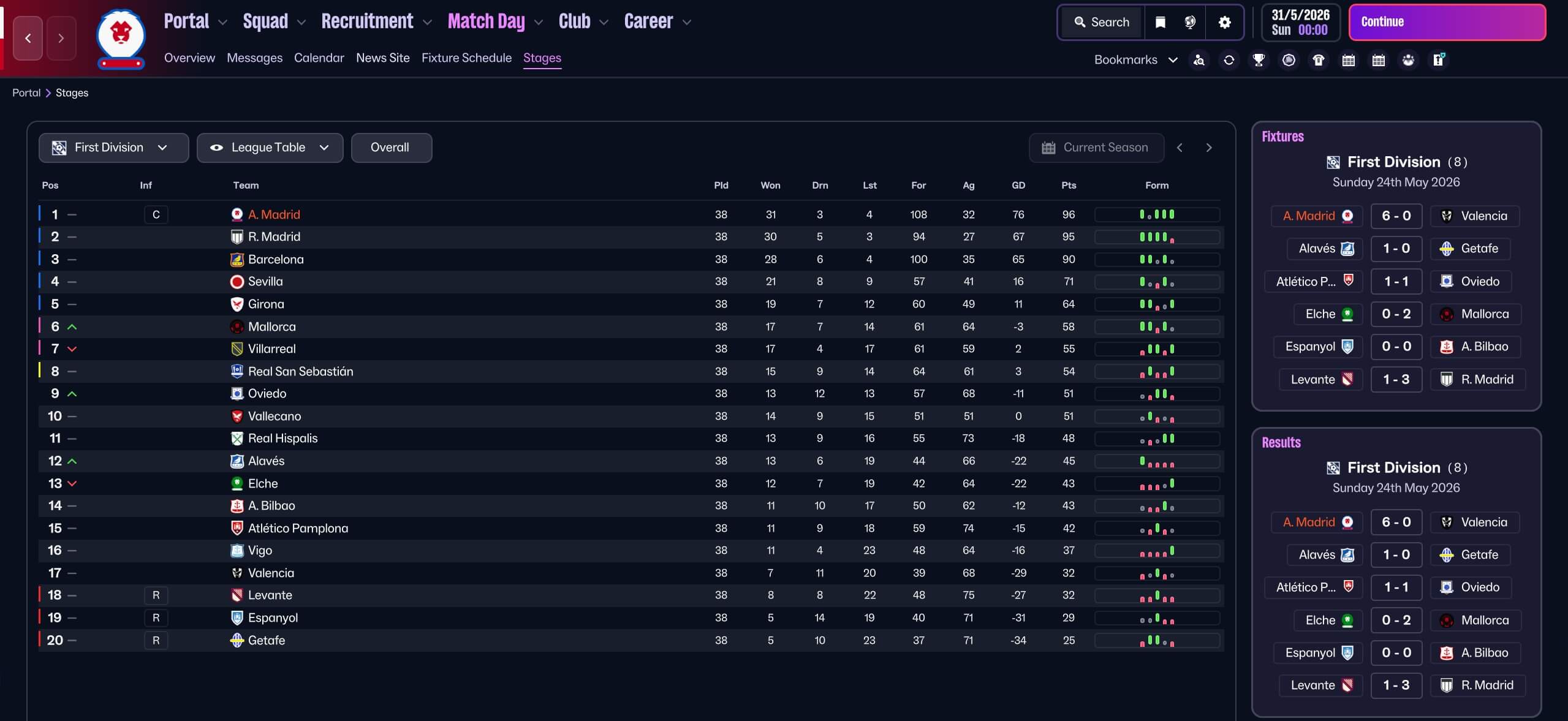
Task: Click the trophy bookmark shortcut icon
Action: [x=1259, y=60]
